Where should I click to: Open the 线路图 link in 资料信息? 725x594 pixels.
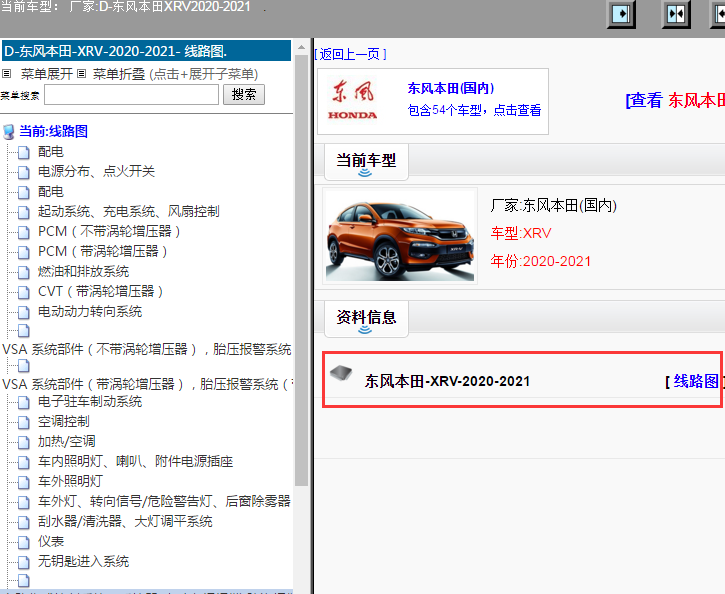coord(695,381)
